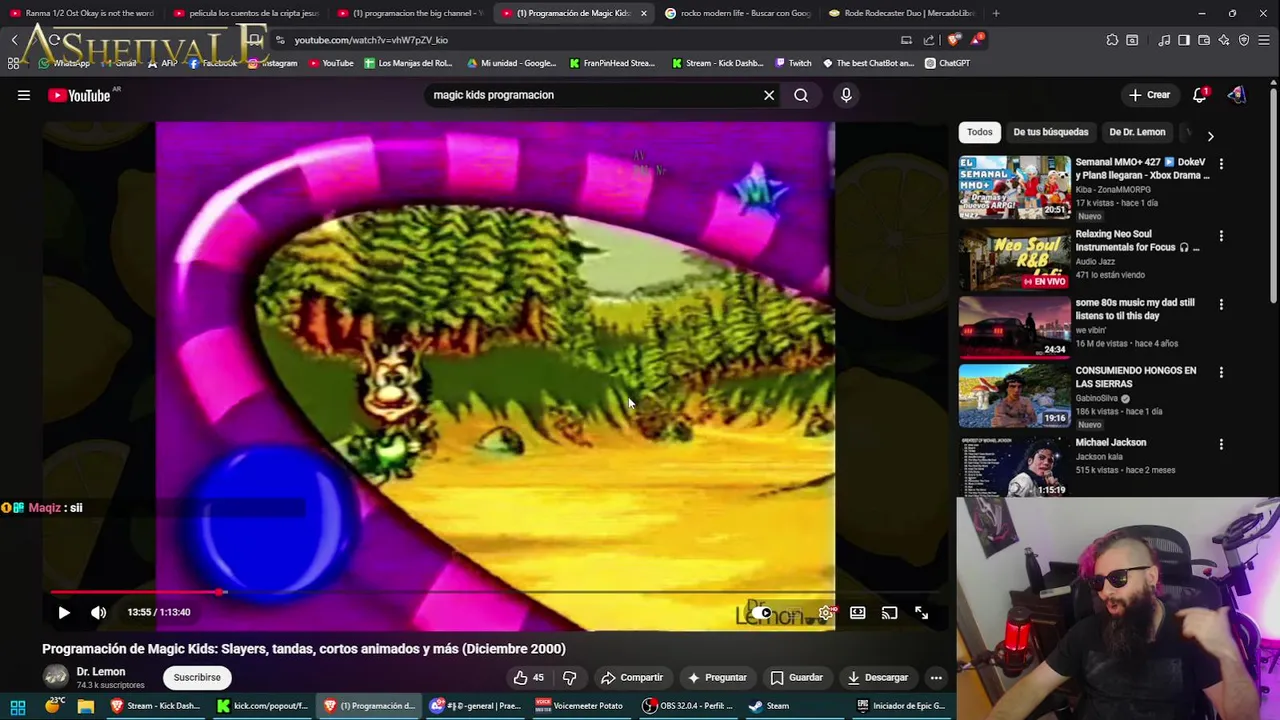Image resolution: width=1280 pixels, height=720 pixels.
Task: Create content with the Crear button
Action: click(x=1148, y=95)
